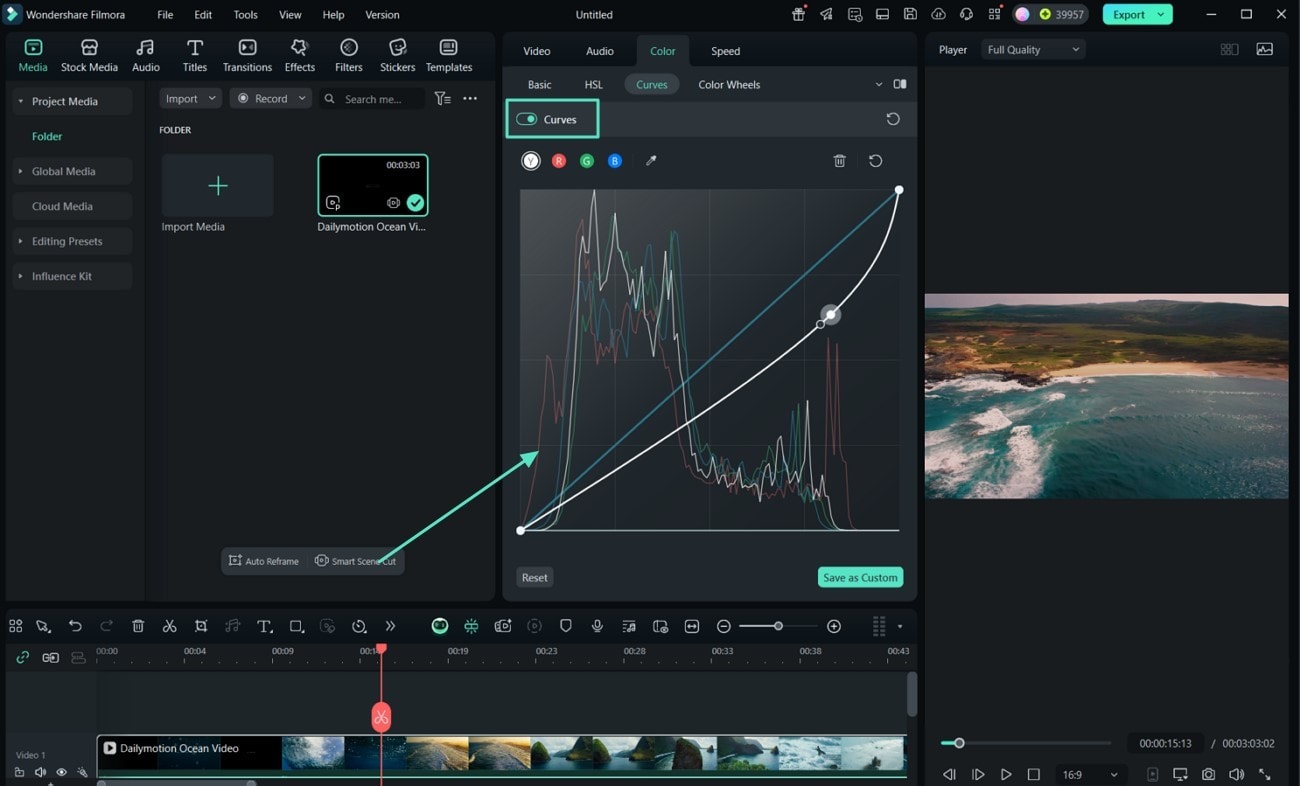The image size is (1300, 786).
Task: Add text with the timeline Text tool
Action: click(x=264, y=626)
